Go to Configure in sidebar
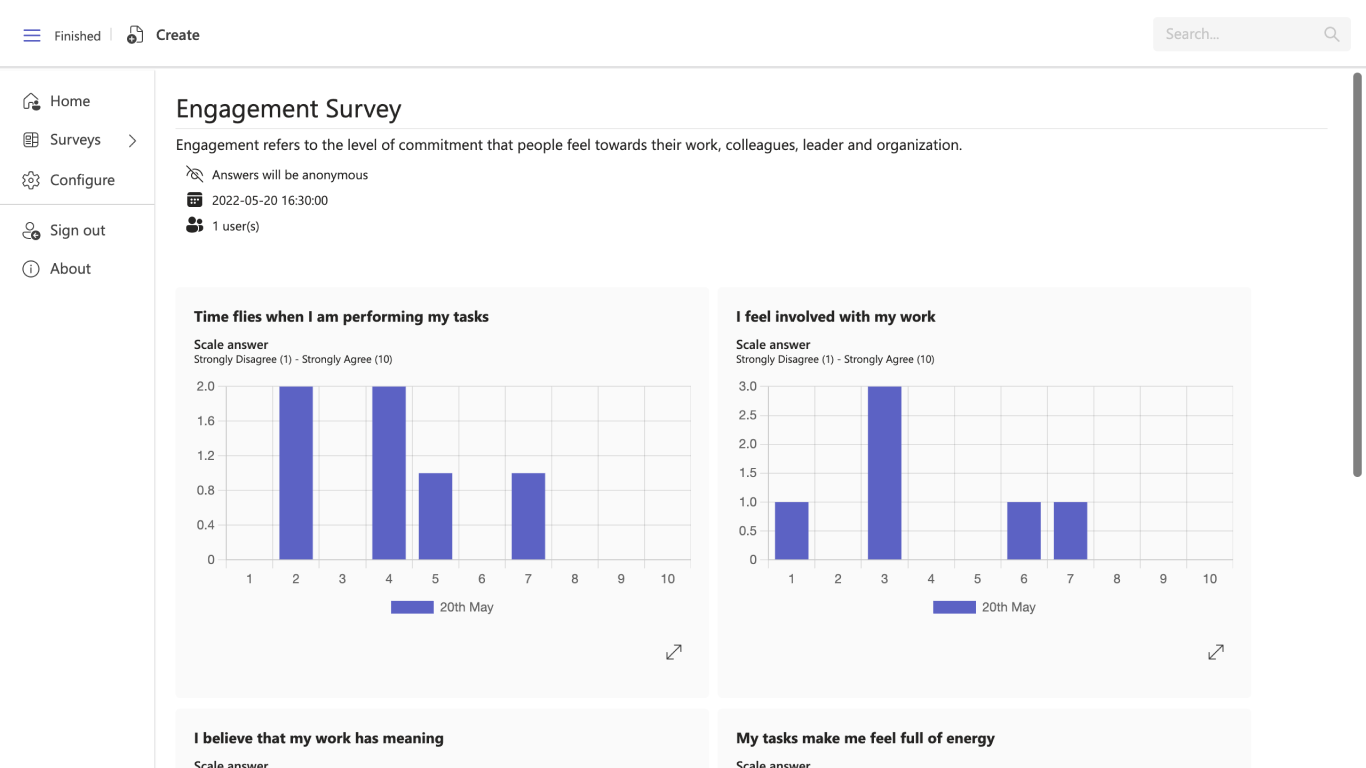The image size is (1366, 768). [x=82, y=180]
